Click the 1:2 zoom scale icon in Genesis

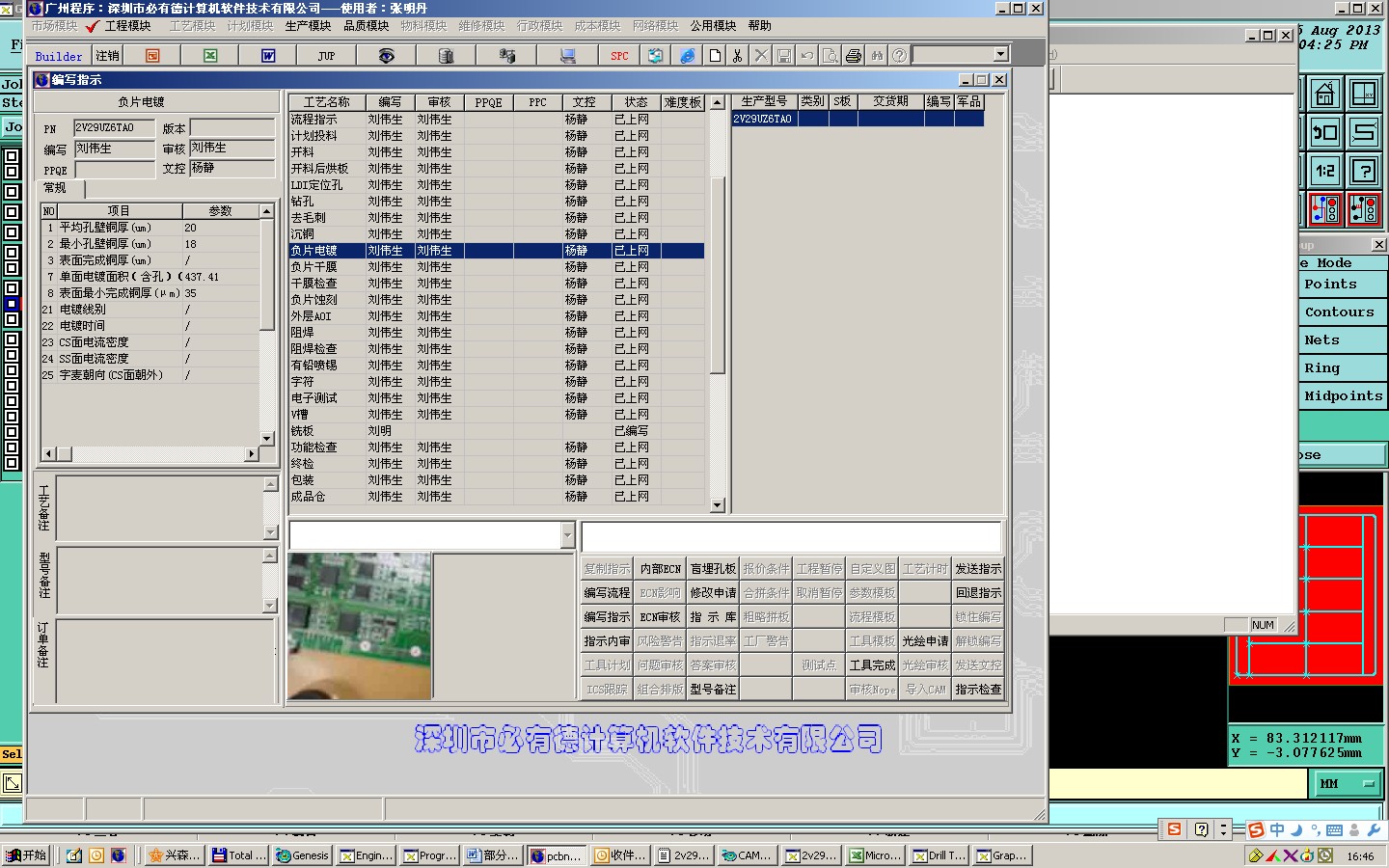1325,171
